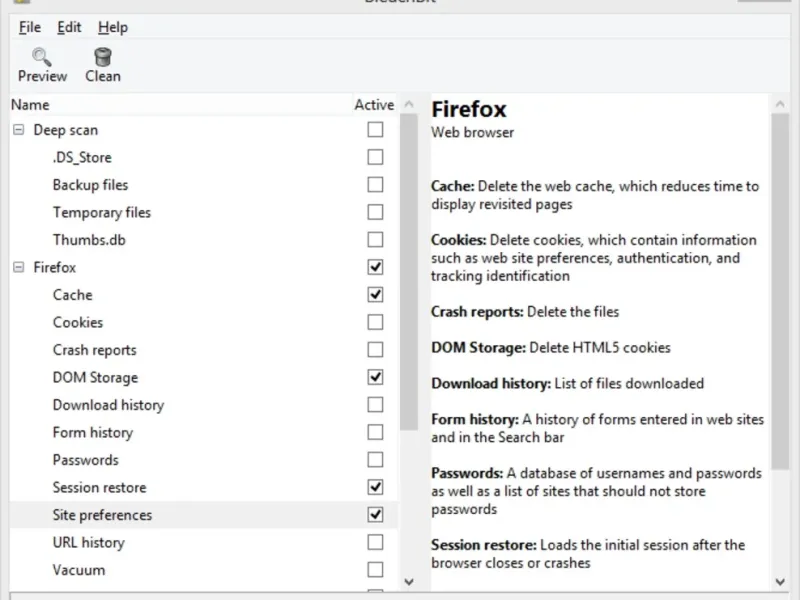800x600 pixels.
Task: Check the Thumbs.db checkbox
Action: tap(375, 240)
